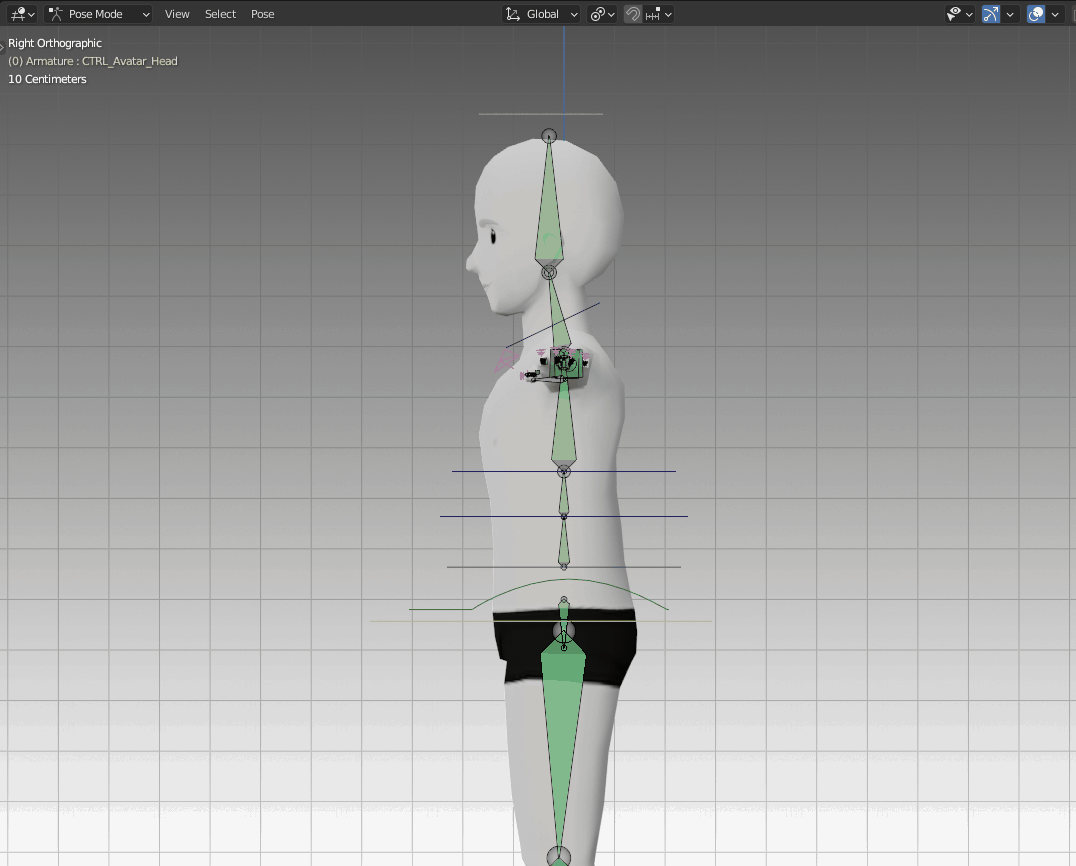This screenshot has height=866, width=1076.
Task: Toggle viewport gizmos
Action: pyautogui.click(x=990, y=14)
